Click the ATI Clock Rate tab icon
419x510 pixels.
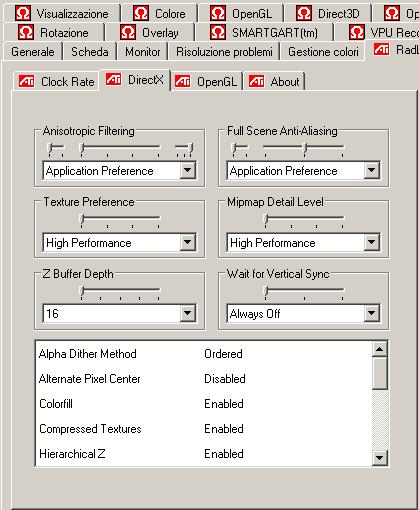point(26,81)
